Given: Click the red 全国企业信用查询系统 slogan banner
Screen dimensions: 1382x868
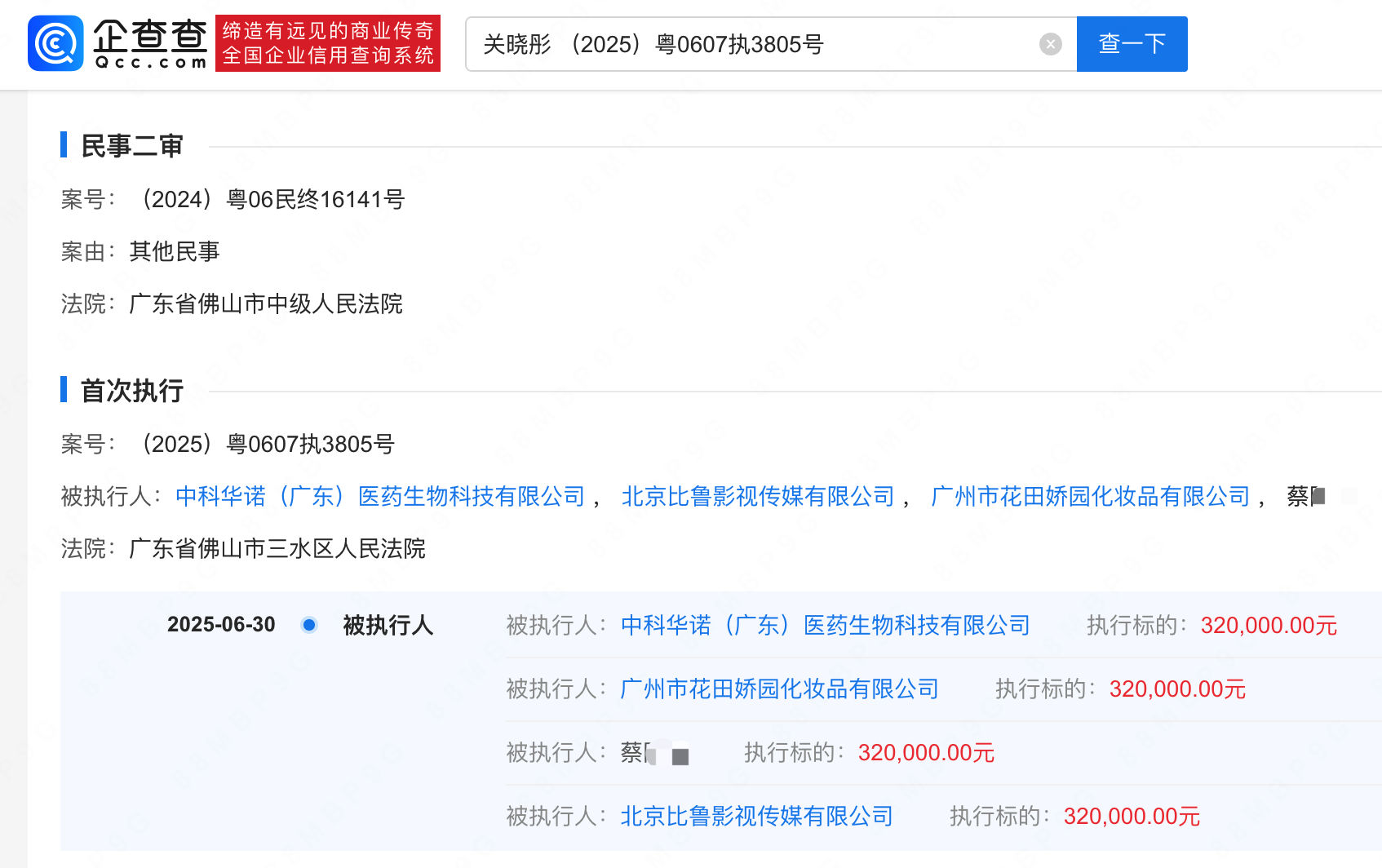Looking at the screenshot, I should (328, 43).
